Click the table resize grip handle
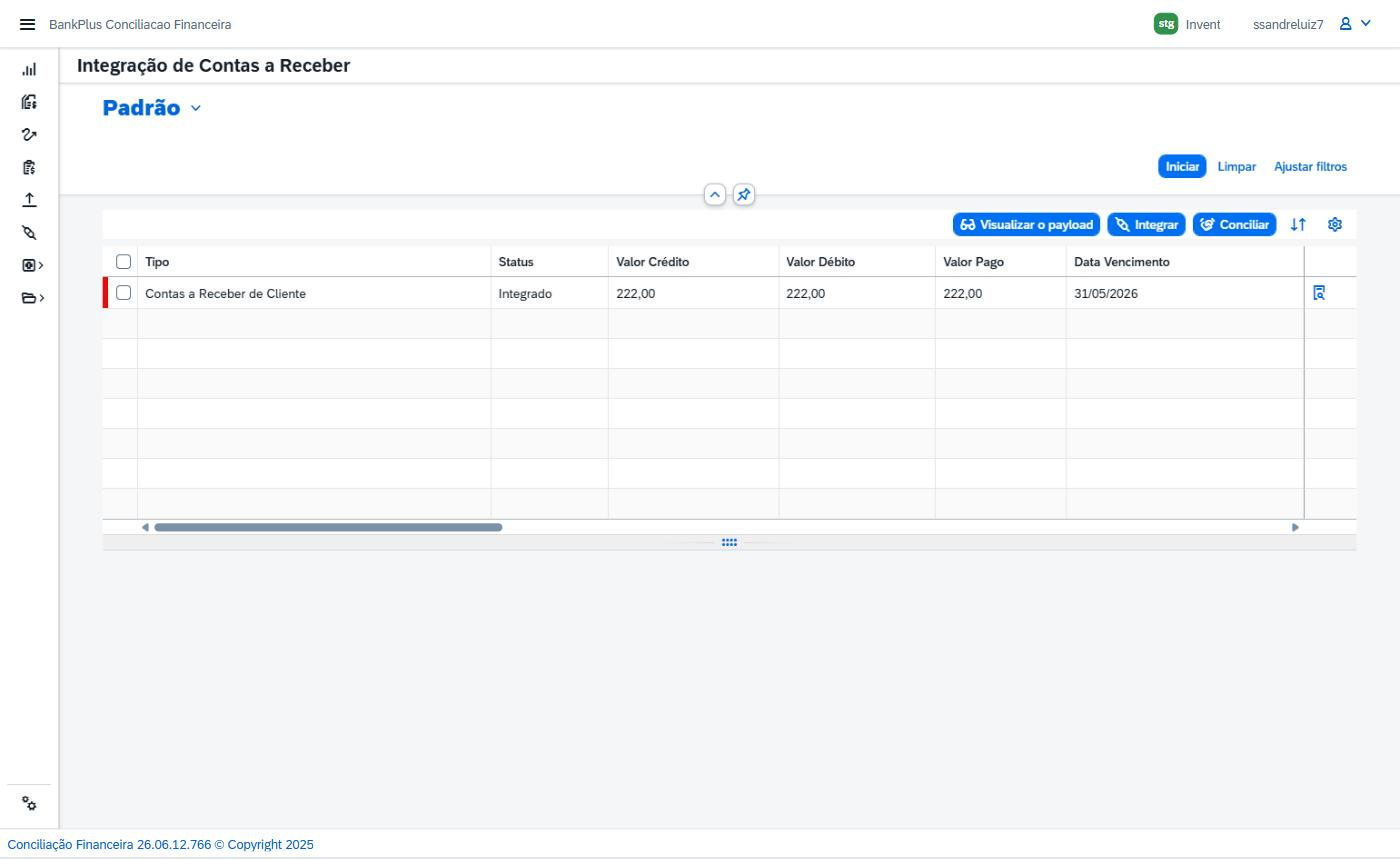 (x=729, y=542)
